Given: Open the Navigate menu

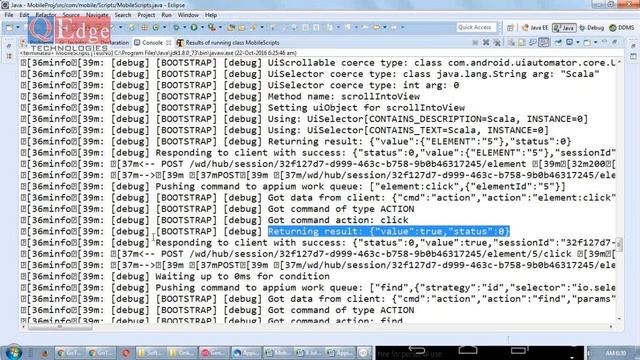Looking at the screenshot, I should pos(97,15).
